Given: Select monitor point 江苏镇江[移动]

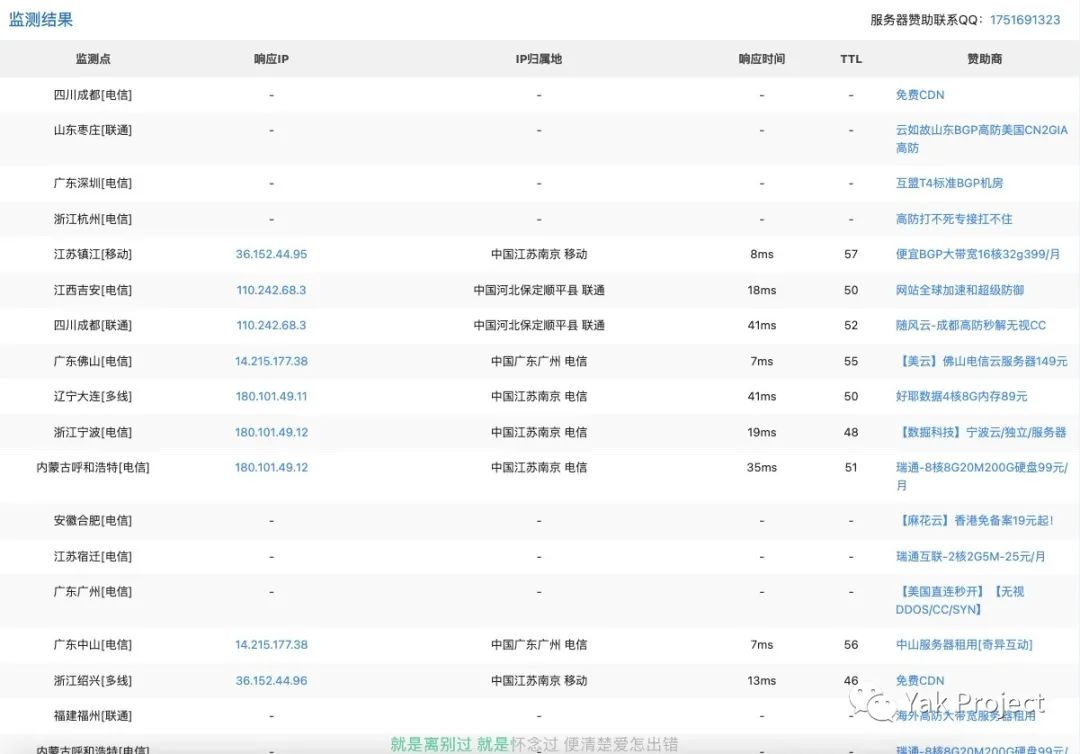Looking at the screenshot, I should 93,254.
